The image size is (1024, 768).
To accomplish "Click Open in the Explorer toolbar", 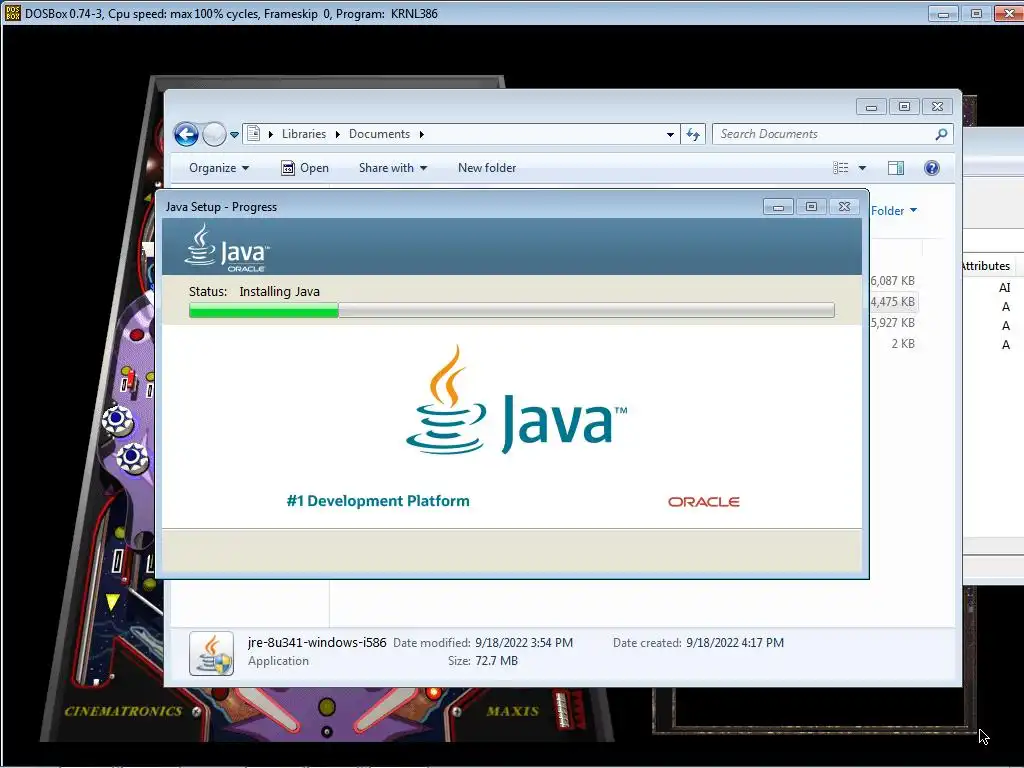I will point(305,168).
